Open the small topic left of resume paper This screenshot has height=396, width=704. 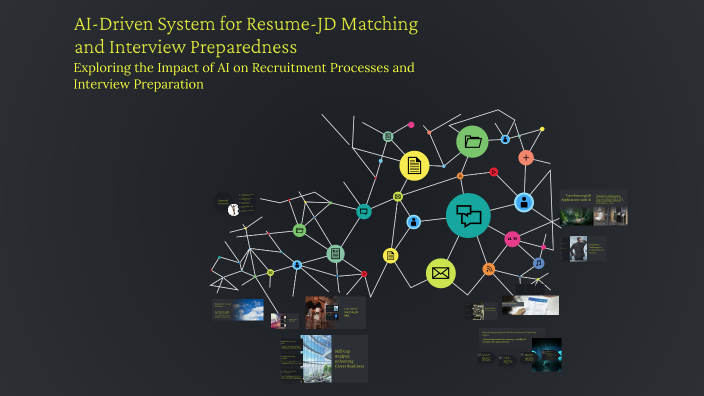[481, 311]
